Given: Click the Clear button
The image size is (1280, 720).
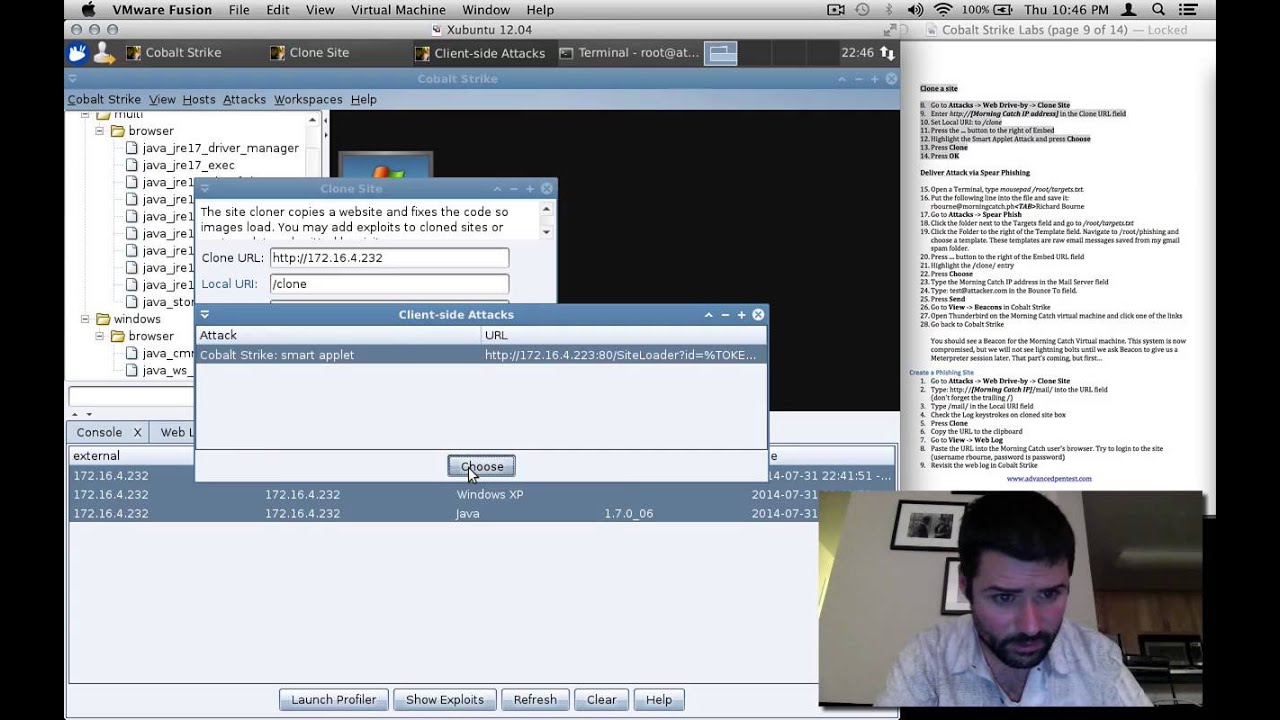Looking at the screenshot, I should click(601, 700).
